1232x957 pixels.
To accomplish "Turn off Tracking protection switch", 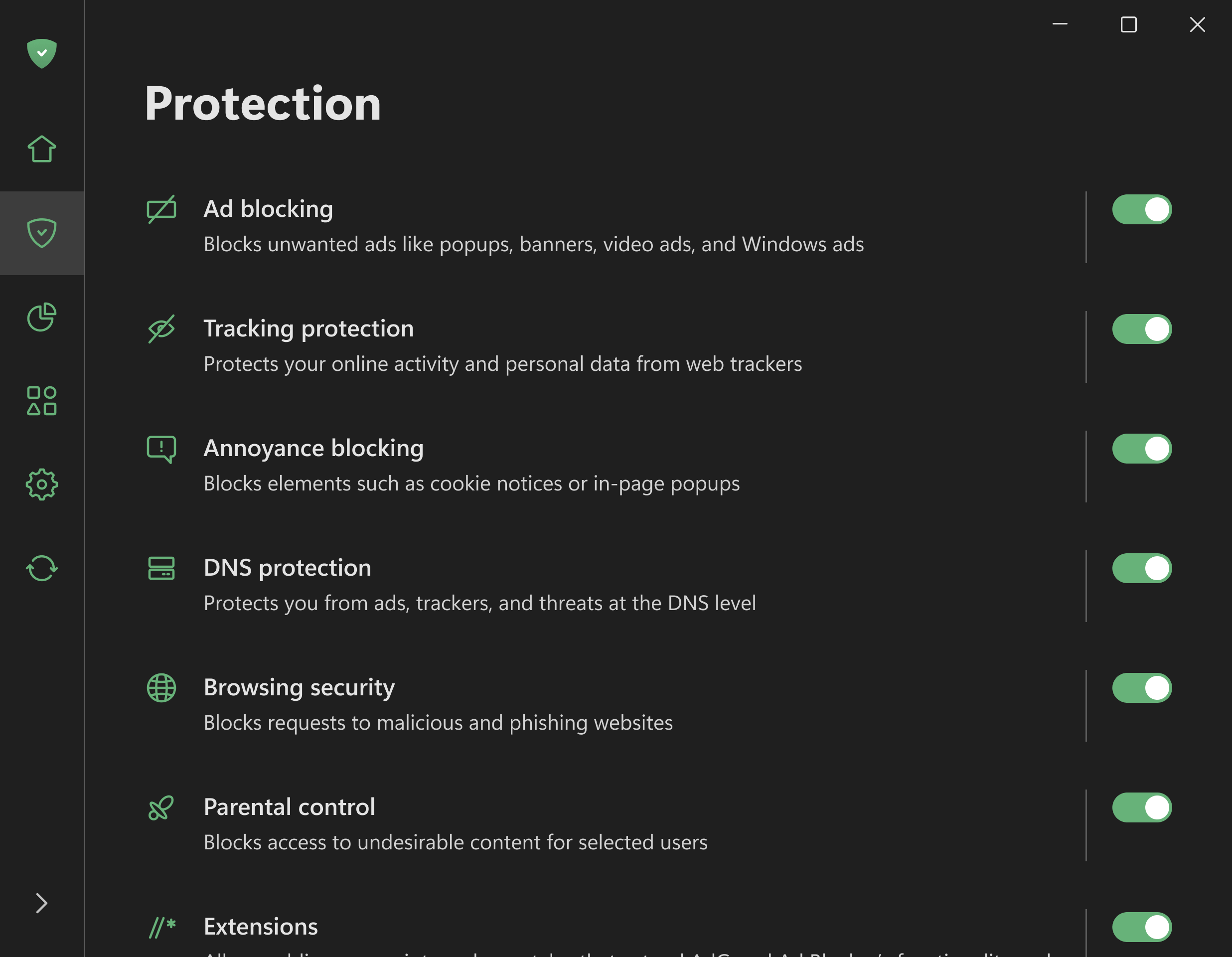I will (1142, 329).
